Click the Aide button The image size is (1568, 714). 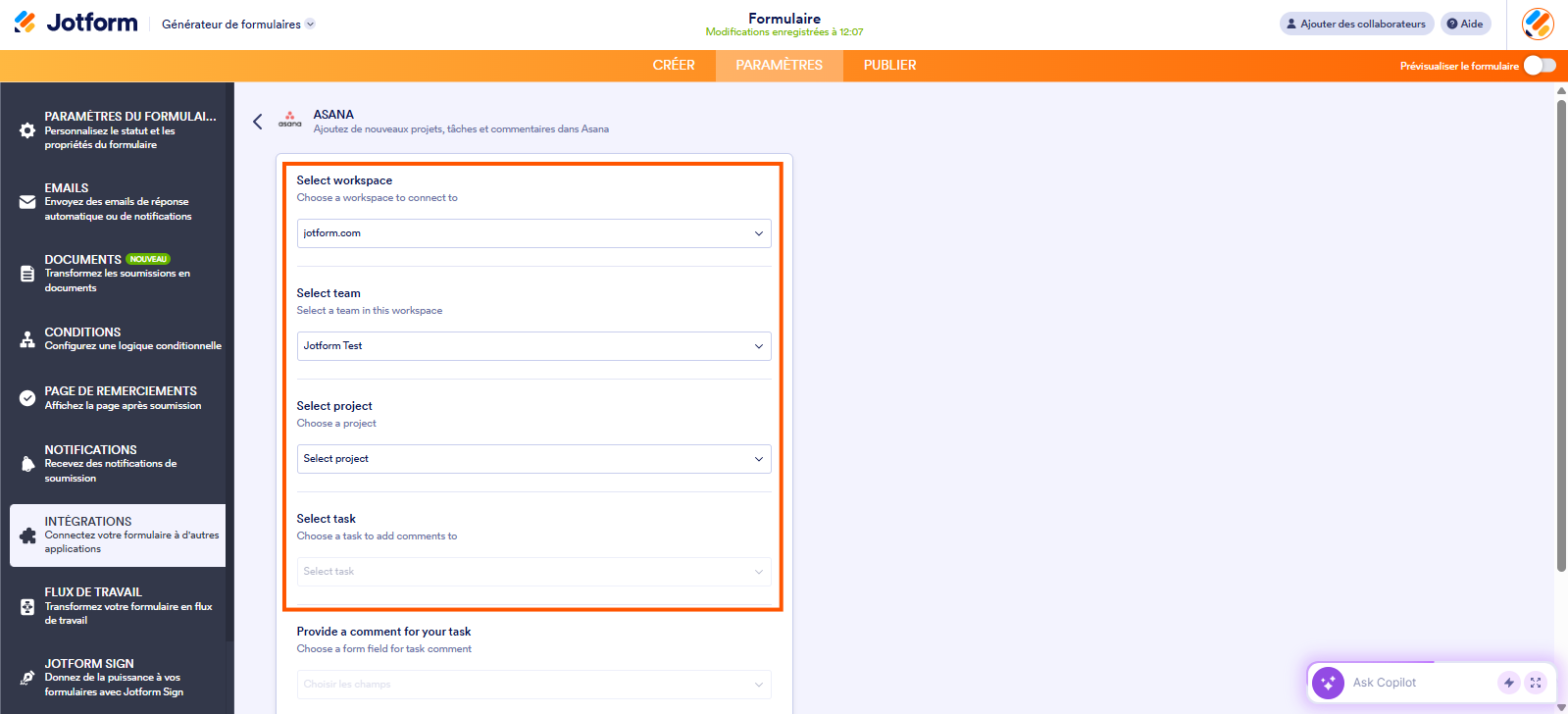[x=1465, y=24]
